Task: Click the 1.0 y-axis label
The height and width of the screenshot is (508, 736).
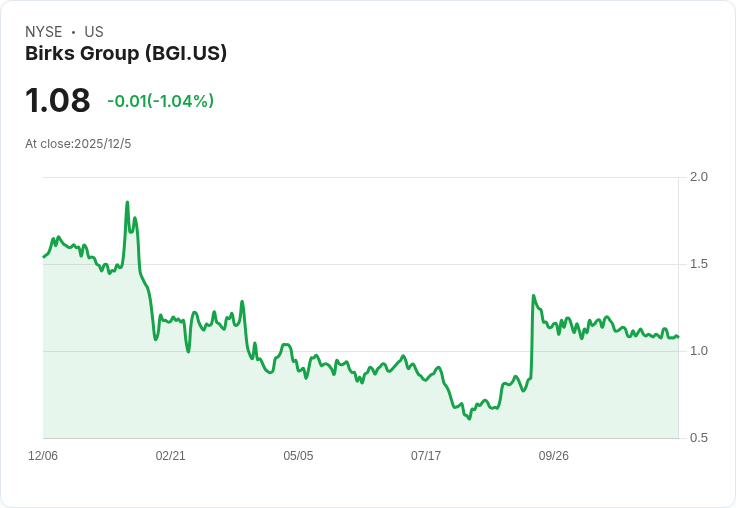Action: (x=699, y=351)
